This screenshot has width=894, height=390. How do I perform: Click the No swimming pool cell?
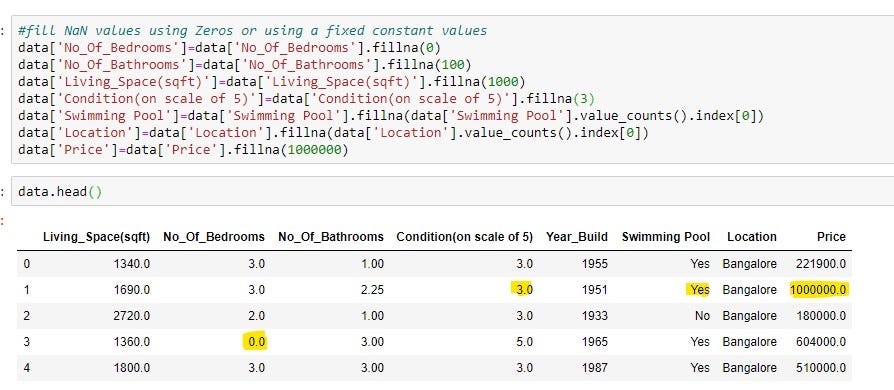coord(702,316)
